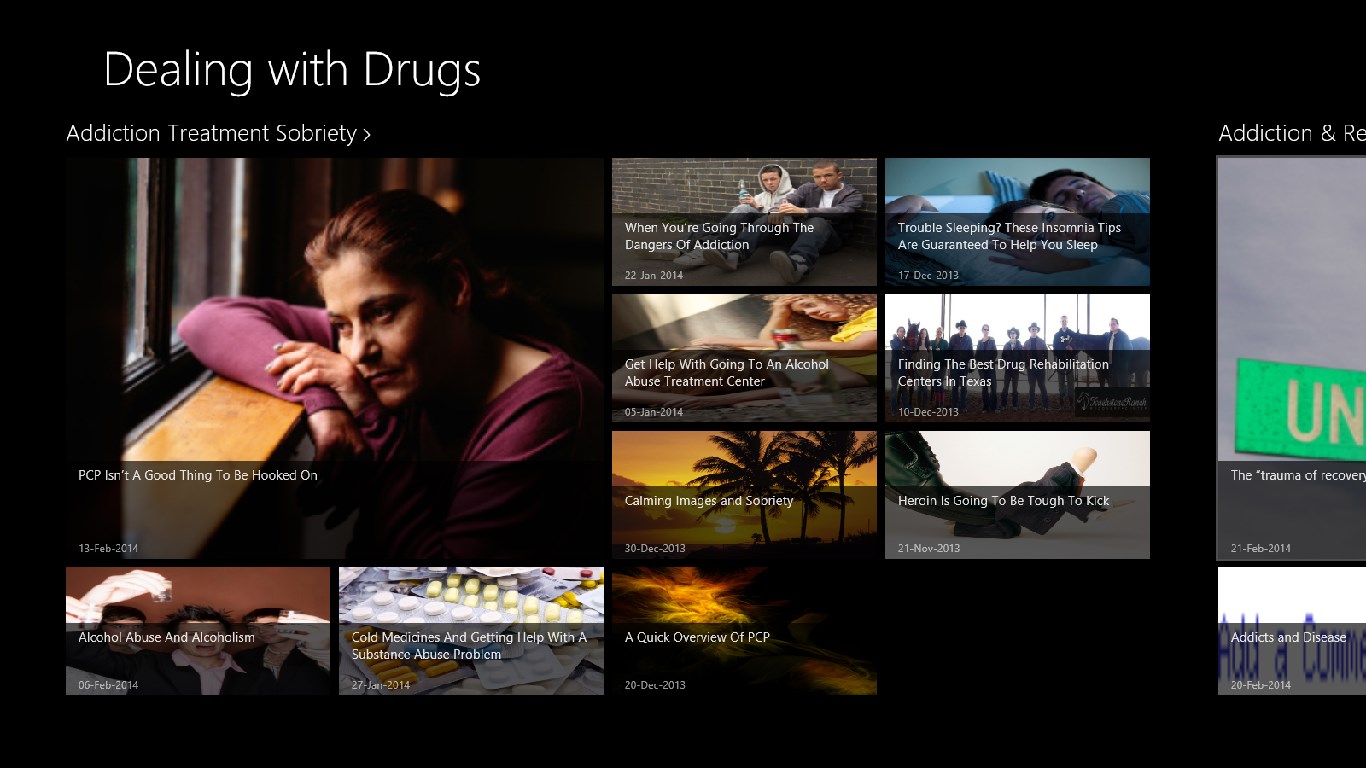Viewport: 1366px width, 768px height.
Task: Open the 'trauma of recovery' article tile
Action: (x=1291, y=358)
